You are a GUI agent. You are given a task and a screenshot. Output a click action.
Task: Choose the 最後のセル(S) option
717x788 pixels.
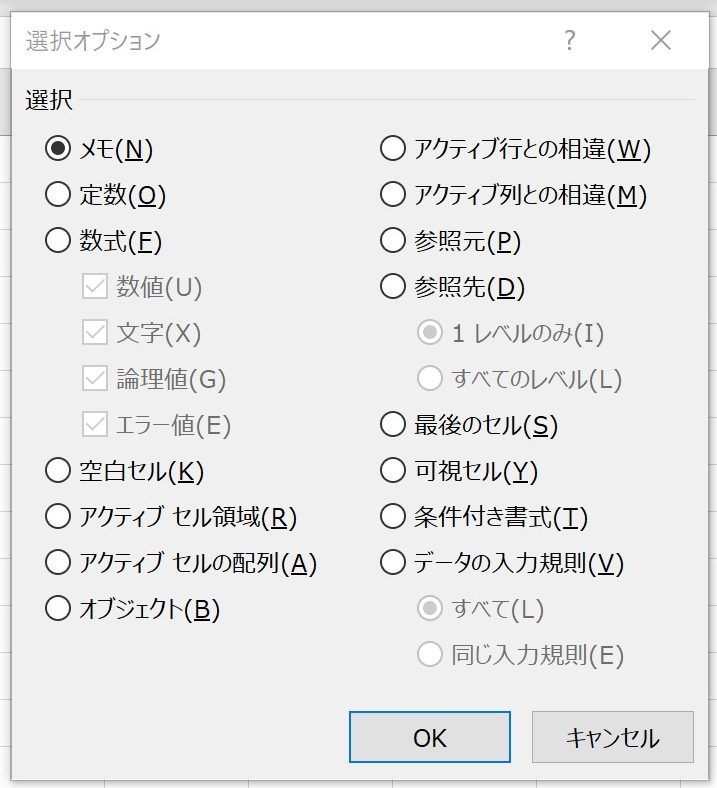click(x=393, y=425)
